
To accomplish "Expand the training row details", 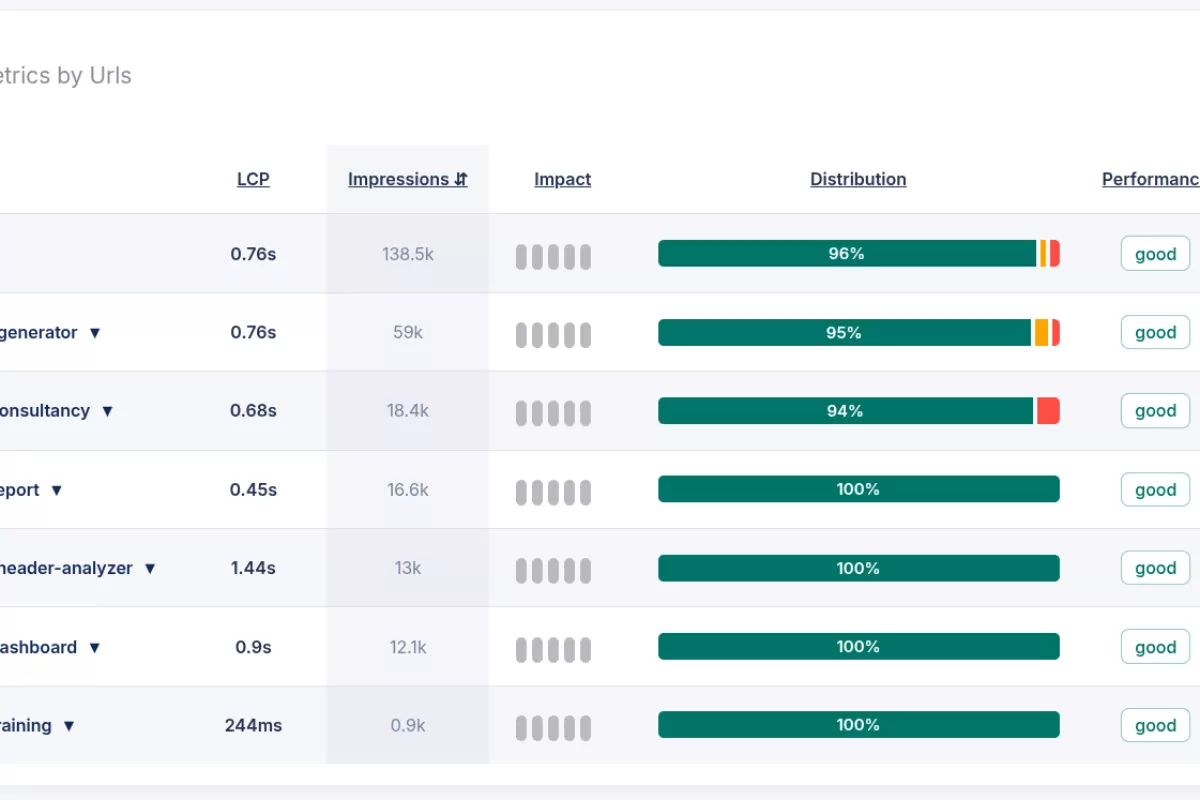I will (69, 726).
